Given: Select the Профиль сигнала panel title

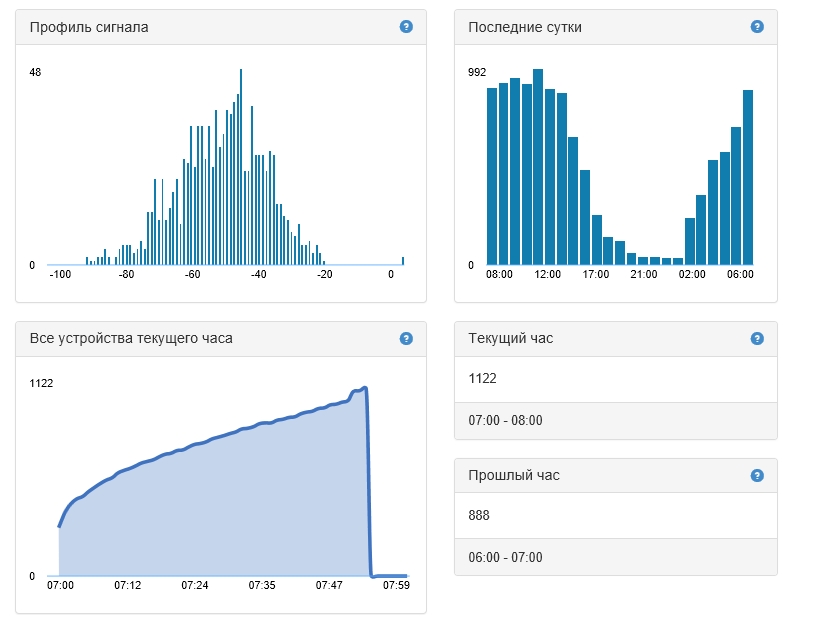Looking at the screenshot, I should coord(89,27).
